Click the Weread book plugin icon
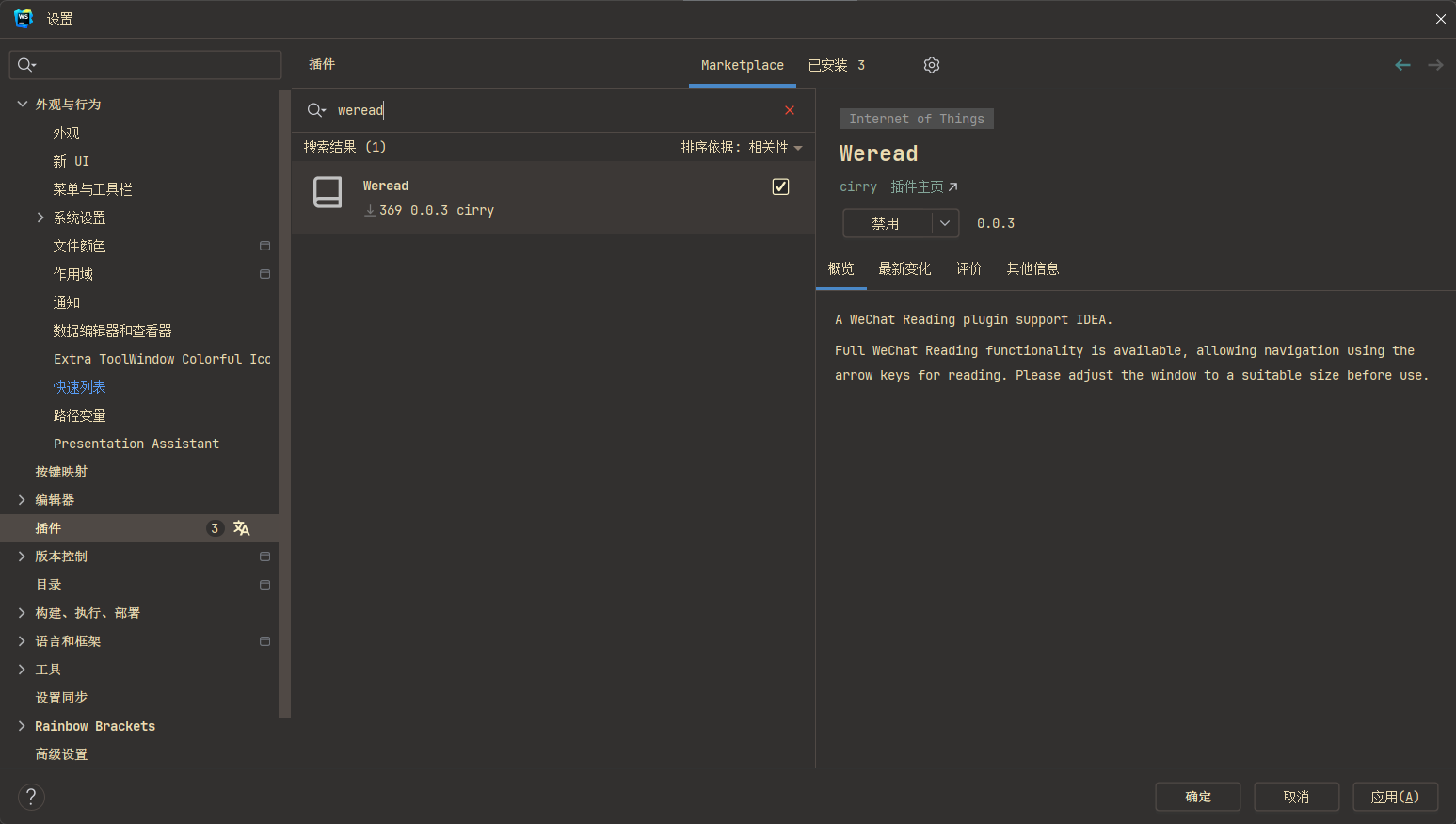 (328, 192)
